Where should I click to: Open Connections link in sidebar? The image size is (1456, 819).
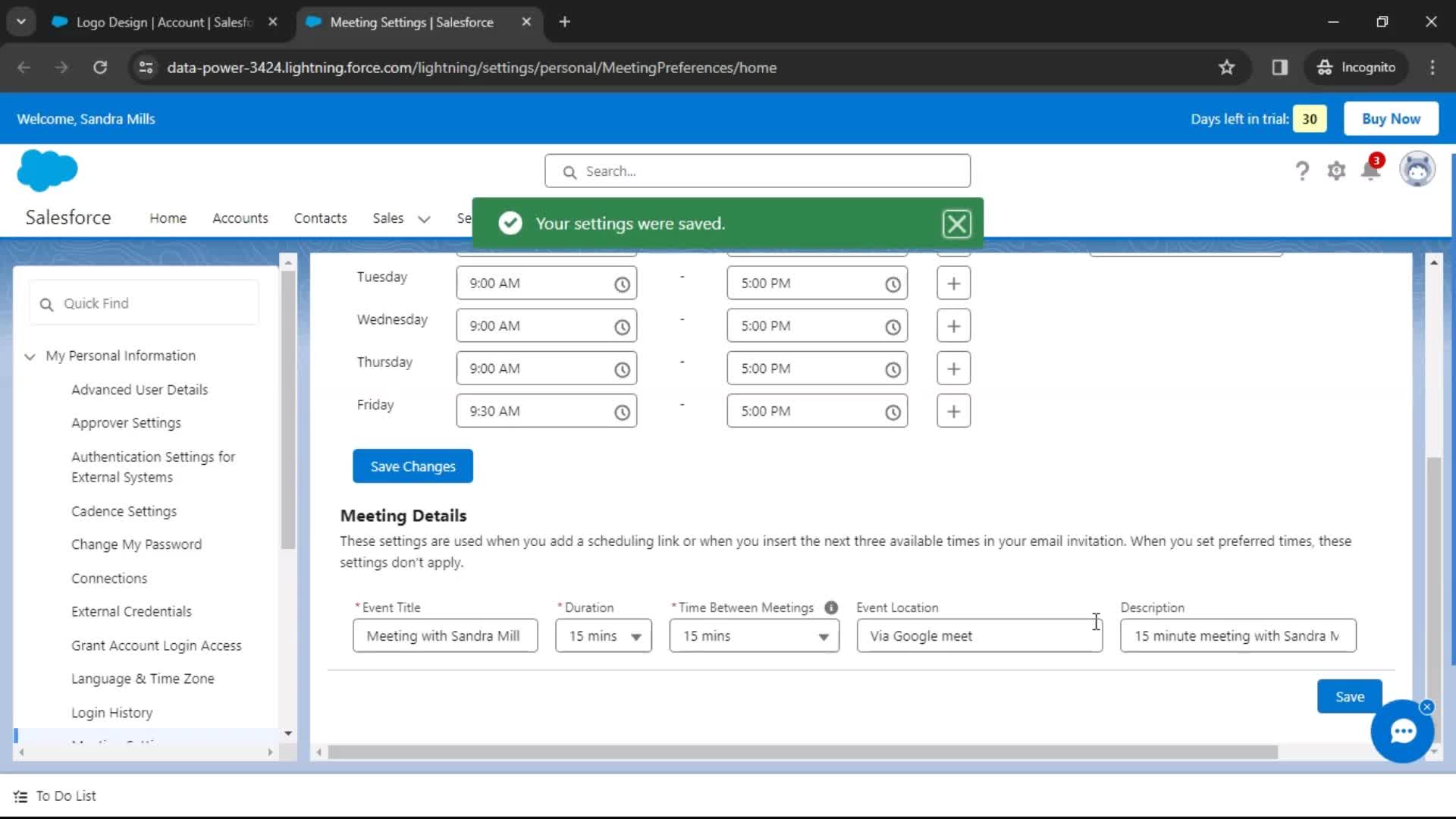click(x=109, y=579)
